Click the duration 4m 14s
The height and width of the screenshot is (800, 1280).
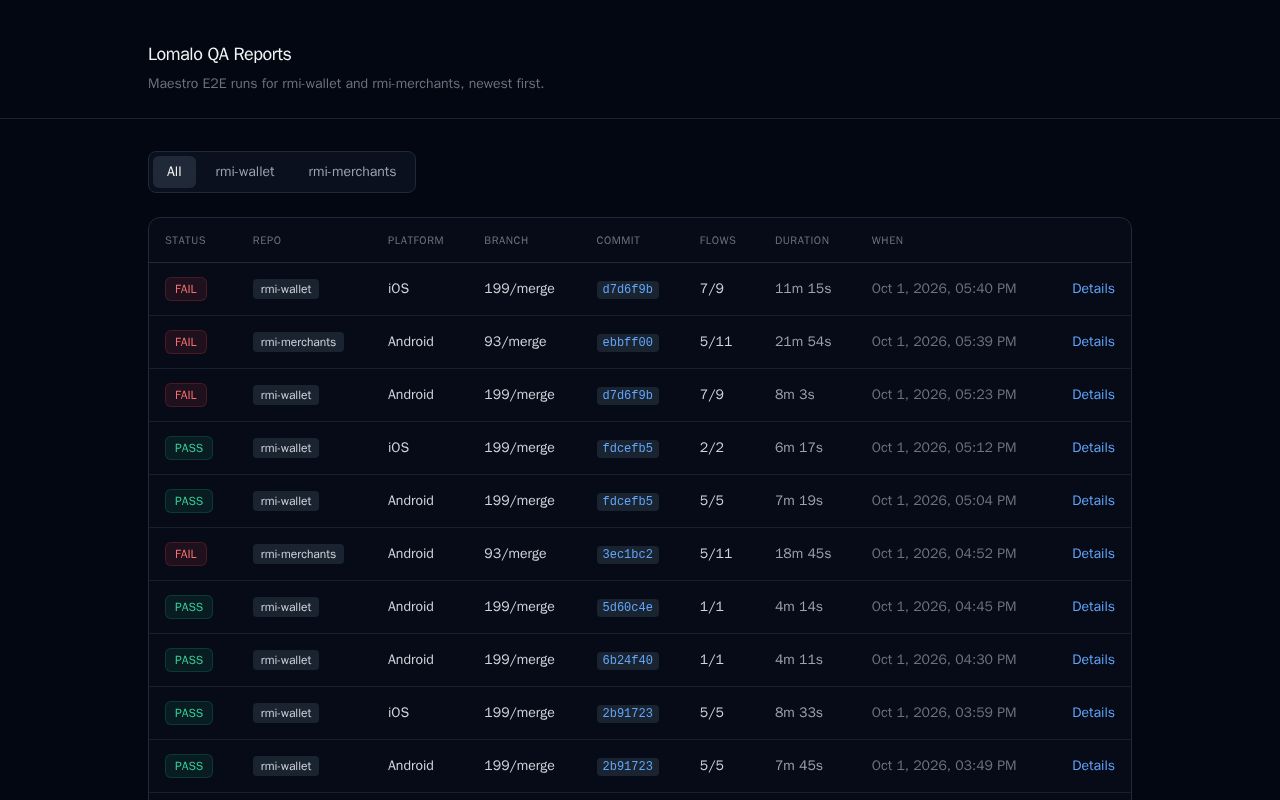[x=799, y=607]
